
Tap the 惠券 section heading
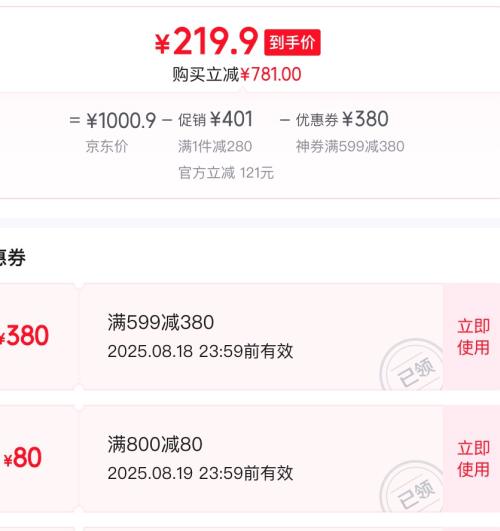[13, 258]
